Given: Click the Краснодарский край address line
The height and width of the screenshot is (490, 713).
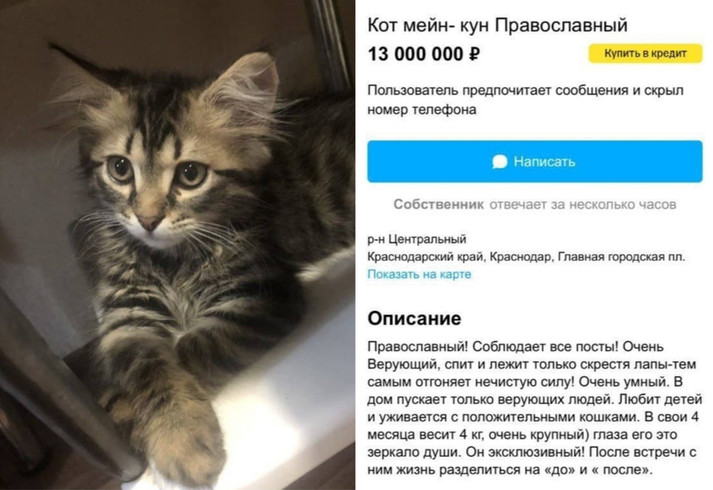Looking at the screenshot, I should (526, 257).
